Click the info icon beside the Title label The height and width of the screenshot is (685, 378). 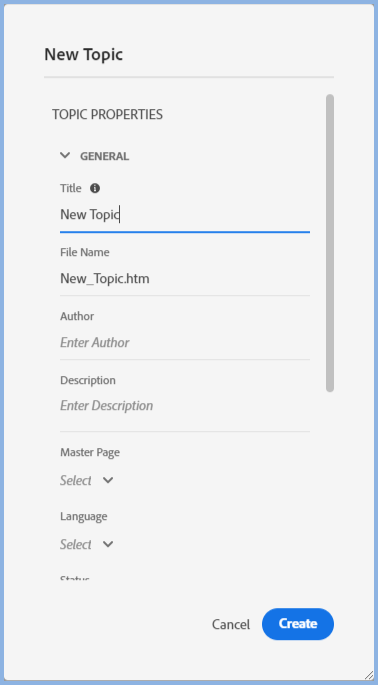click(x=95, y=188)
